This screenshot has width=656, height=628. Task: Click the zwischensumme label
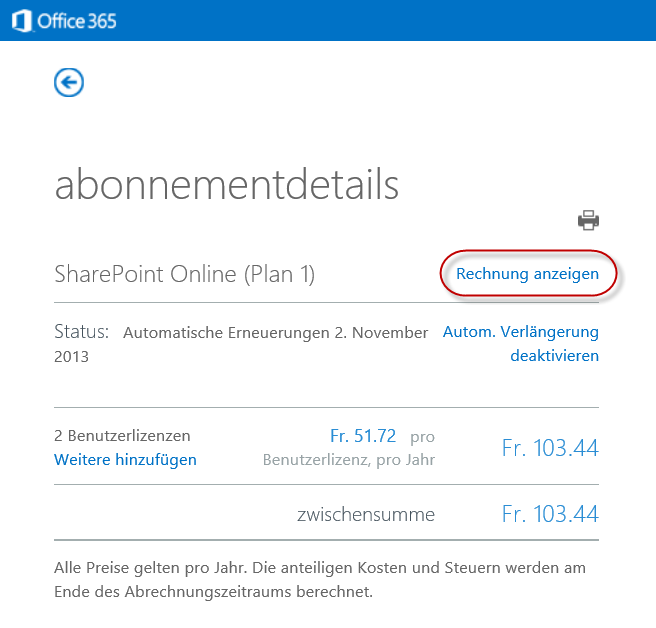[x=366, y=514]
